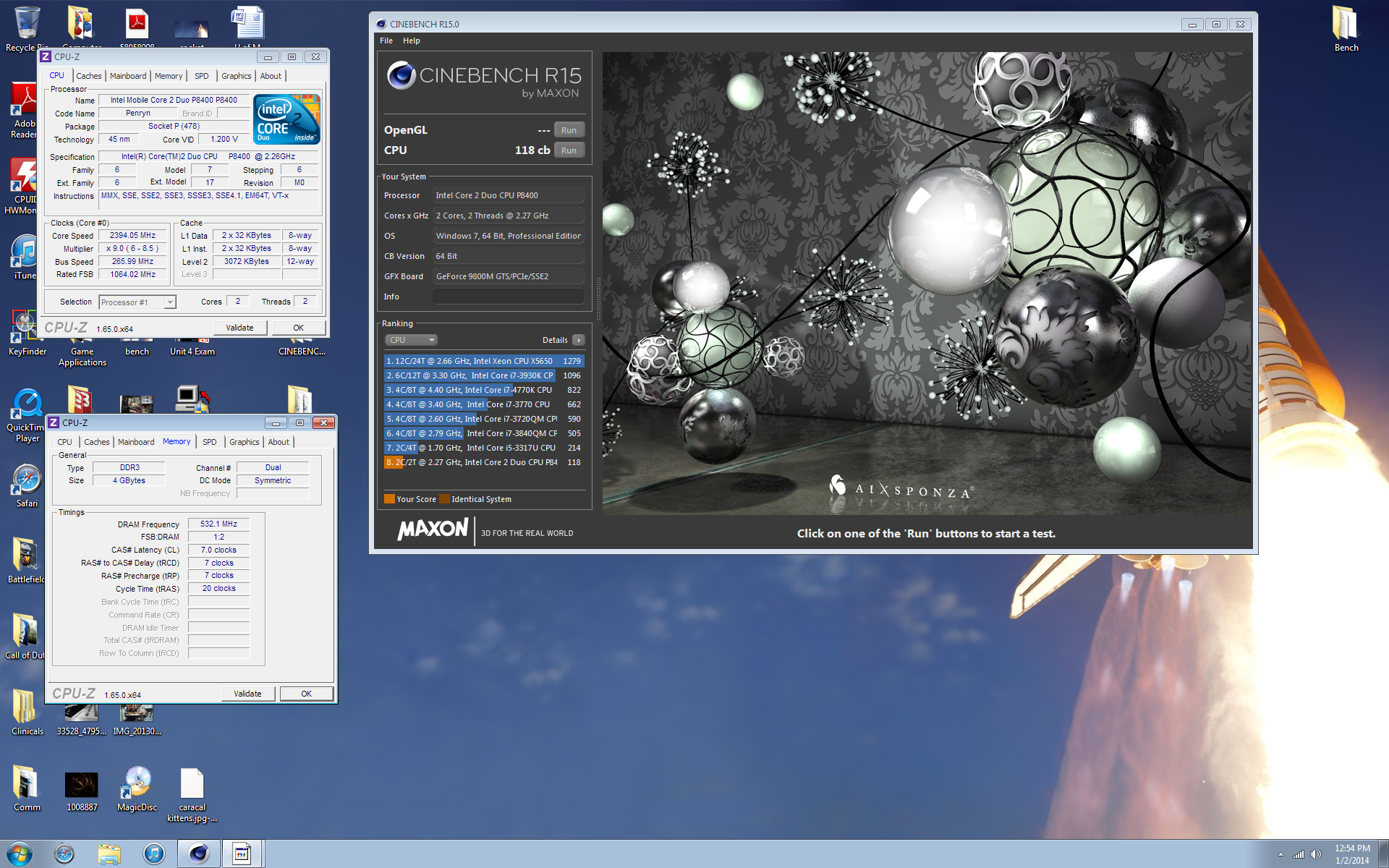Click the Core Speed value 2394.05 MHz

pyautogui.click(x=132, y=236)
